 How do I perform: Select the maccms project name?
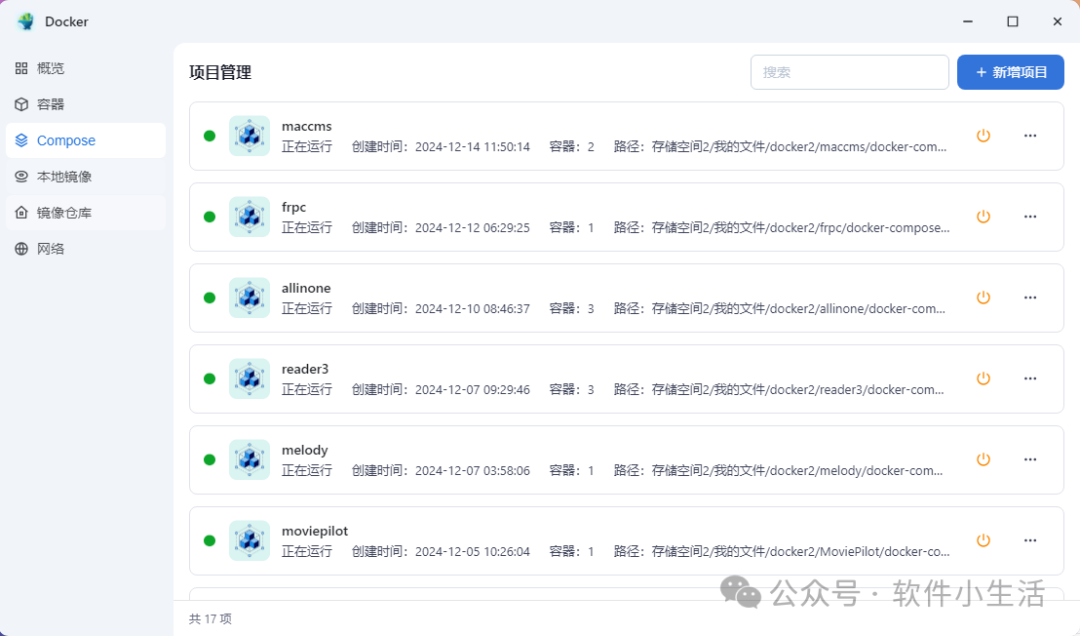tap(307, 126)
